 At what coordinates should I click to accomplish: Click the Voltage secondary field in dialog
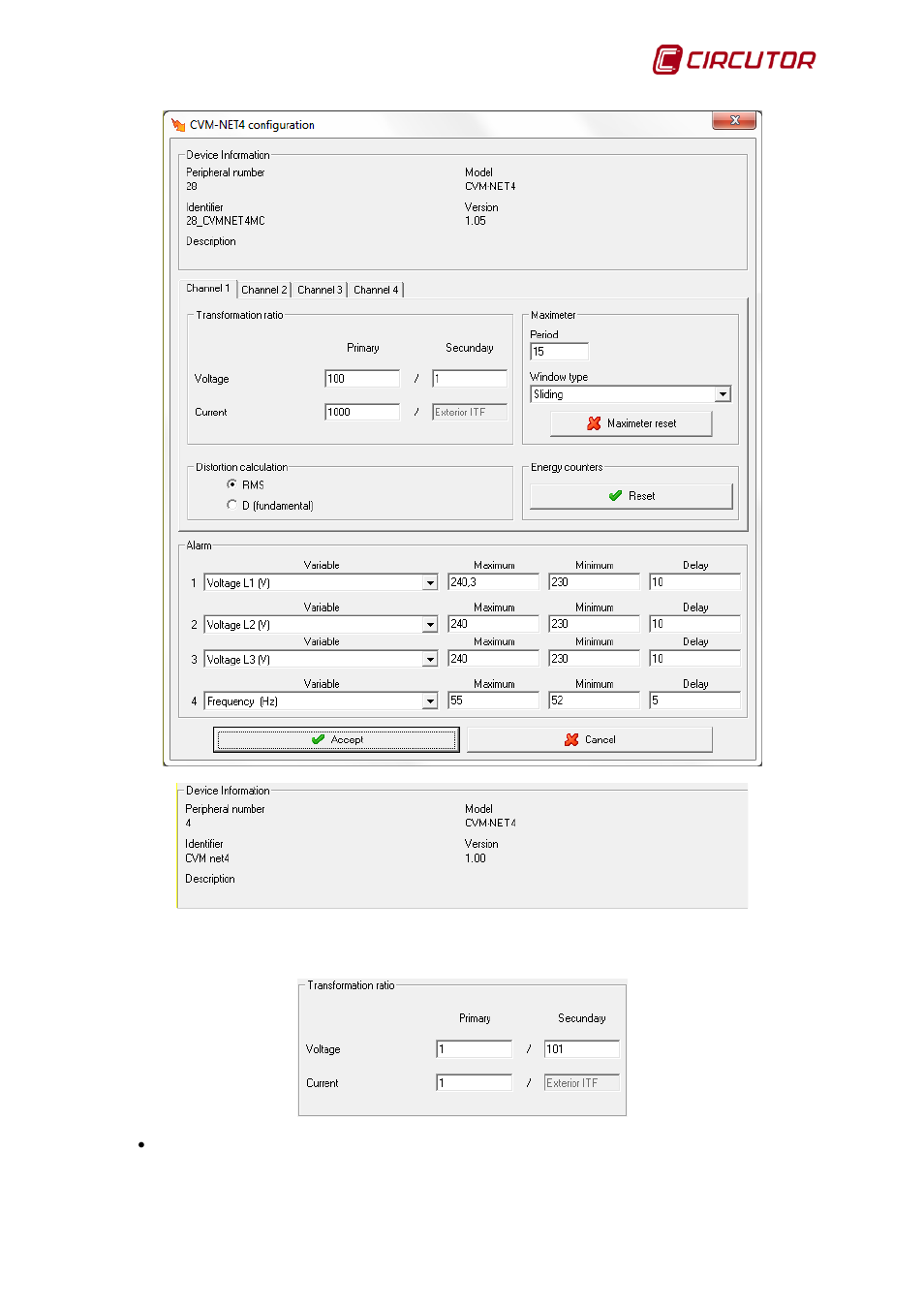click(x=470, y=379)
